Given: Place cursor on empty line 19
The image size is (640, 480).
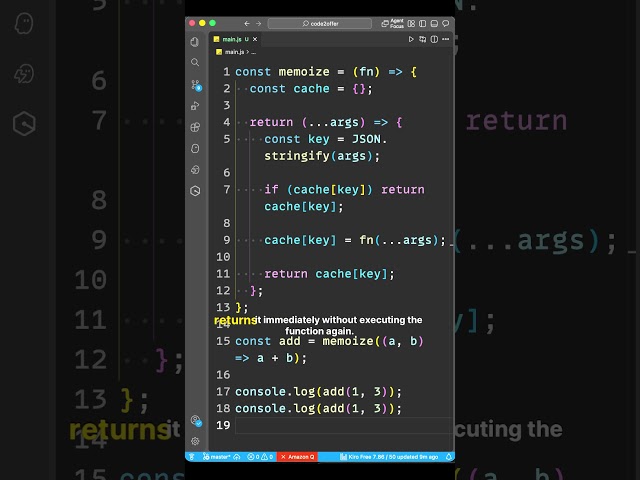Looking at the screenshot, I should [x=344, y=425].
